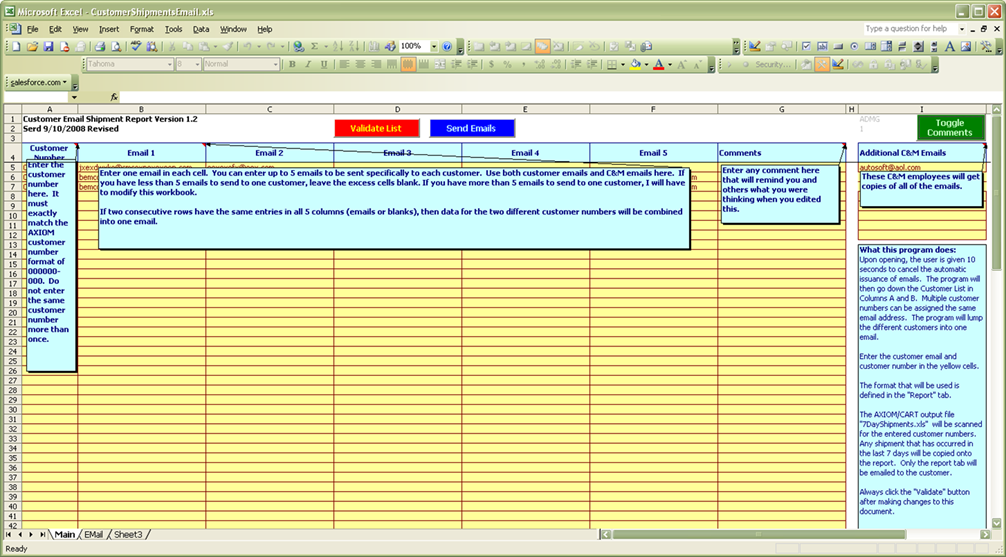The image size is (1006, 557).
Task: Open the Insert menu
Action: [108, 29]
